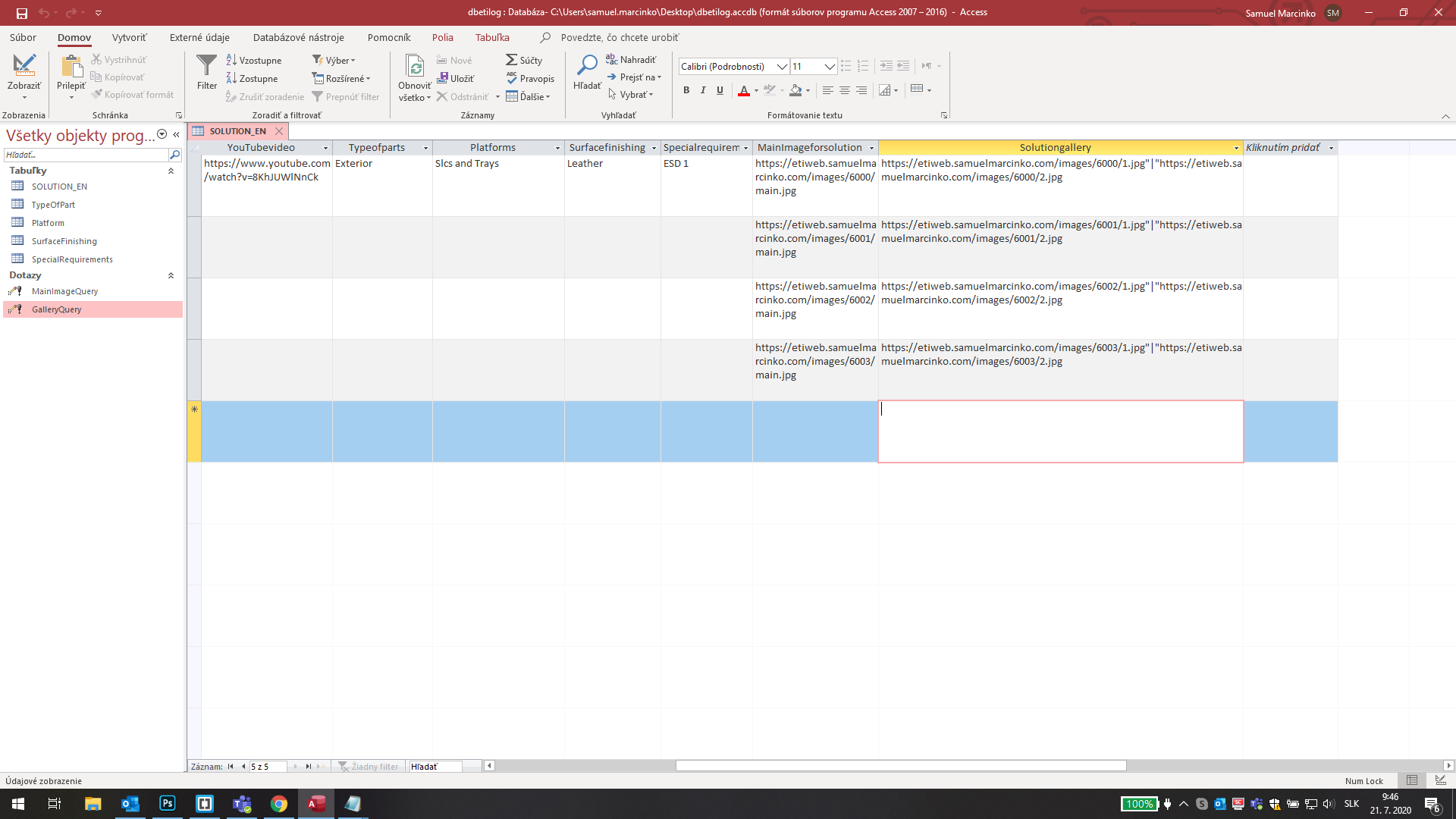Switch to the Tabuľka ribbon tab
Viewport: 1456px width, 819px height.
[x=492, y=37]
